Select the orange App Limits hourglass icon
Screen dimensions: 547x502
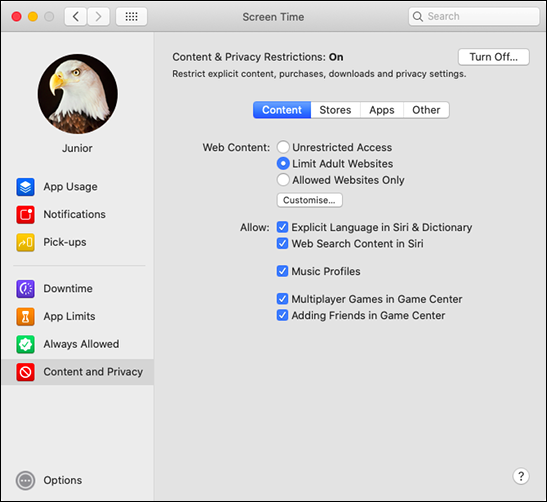(x=25, y=316)
